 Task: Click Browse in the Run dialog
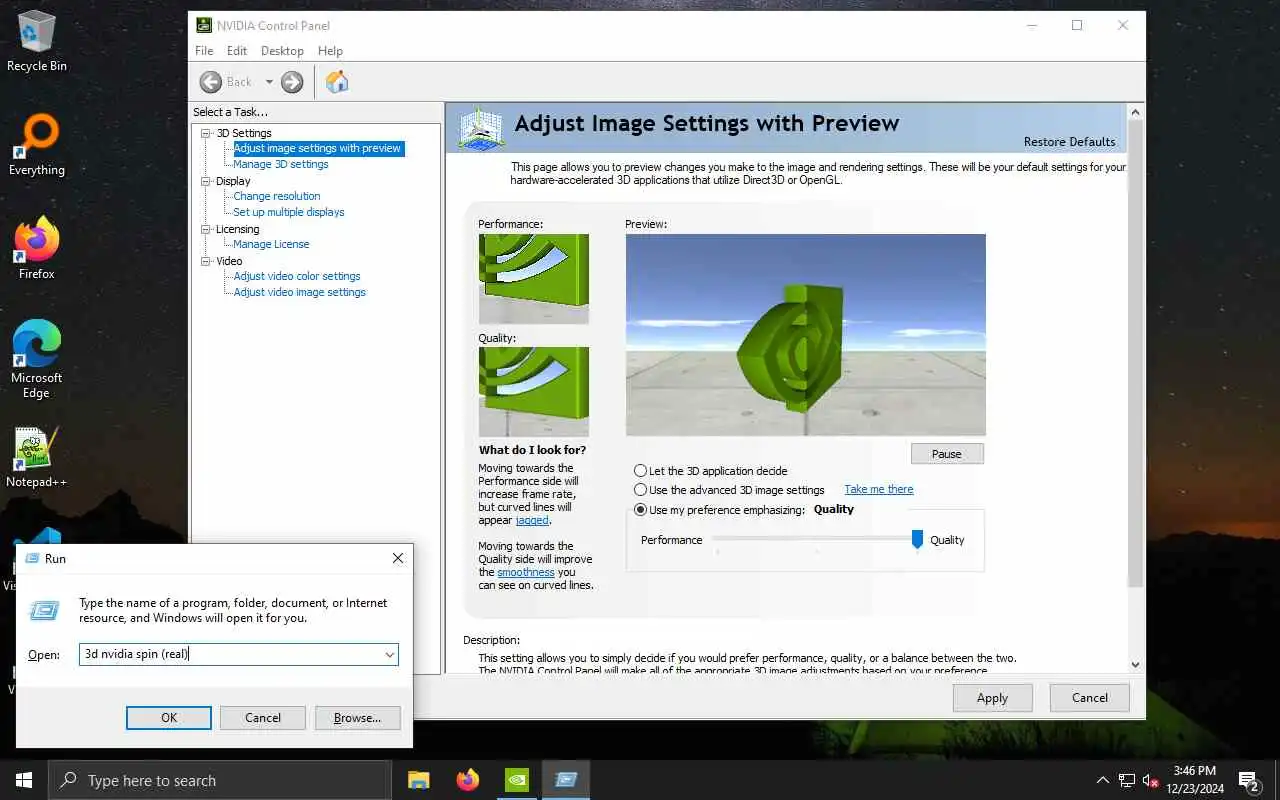click(357, 717)
